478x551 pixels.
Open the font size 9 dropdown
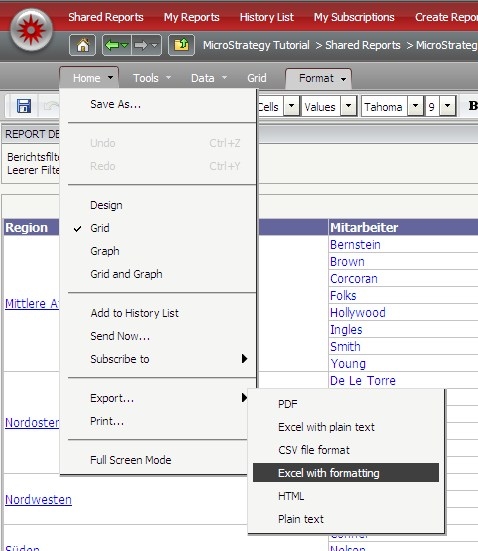pos(447,106)
